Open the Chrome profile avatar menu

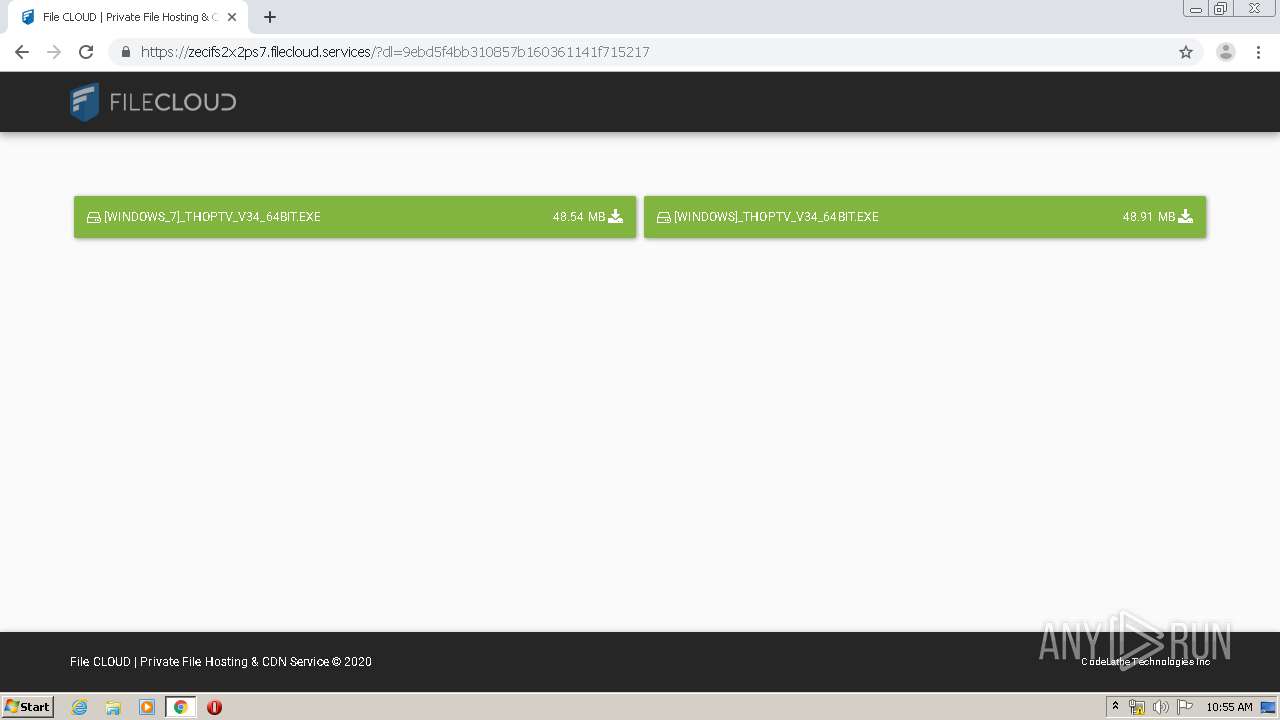1226,52
